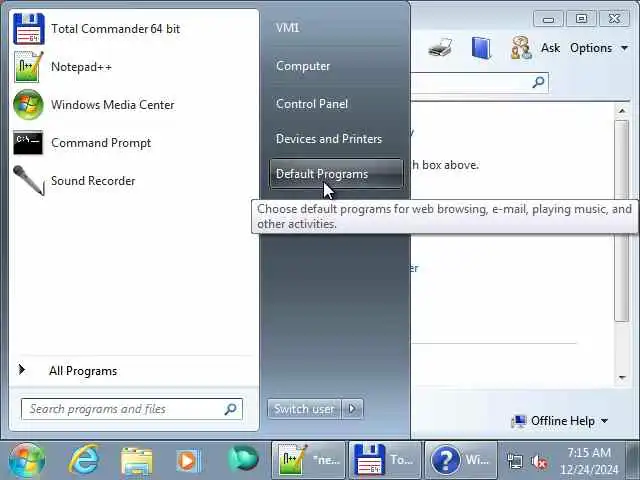This screenshot has height=480, width=640.
Task: Switch to Total Commander taskbar button
Action: pyautogui.click(x=385, y=460)
